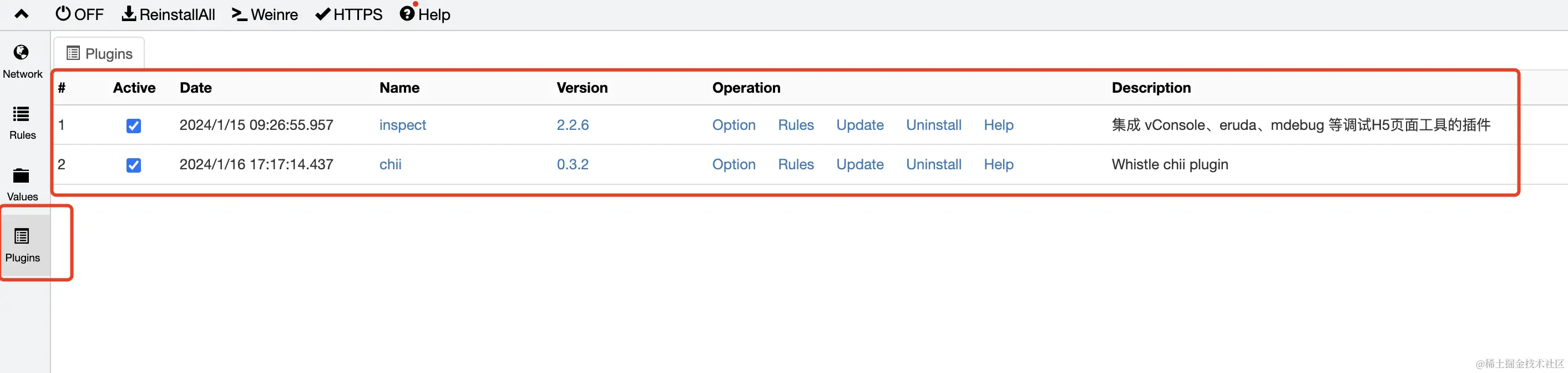Open the Values folder icon
The image size is (1568, 373).
(x=21, y=176)
